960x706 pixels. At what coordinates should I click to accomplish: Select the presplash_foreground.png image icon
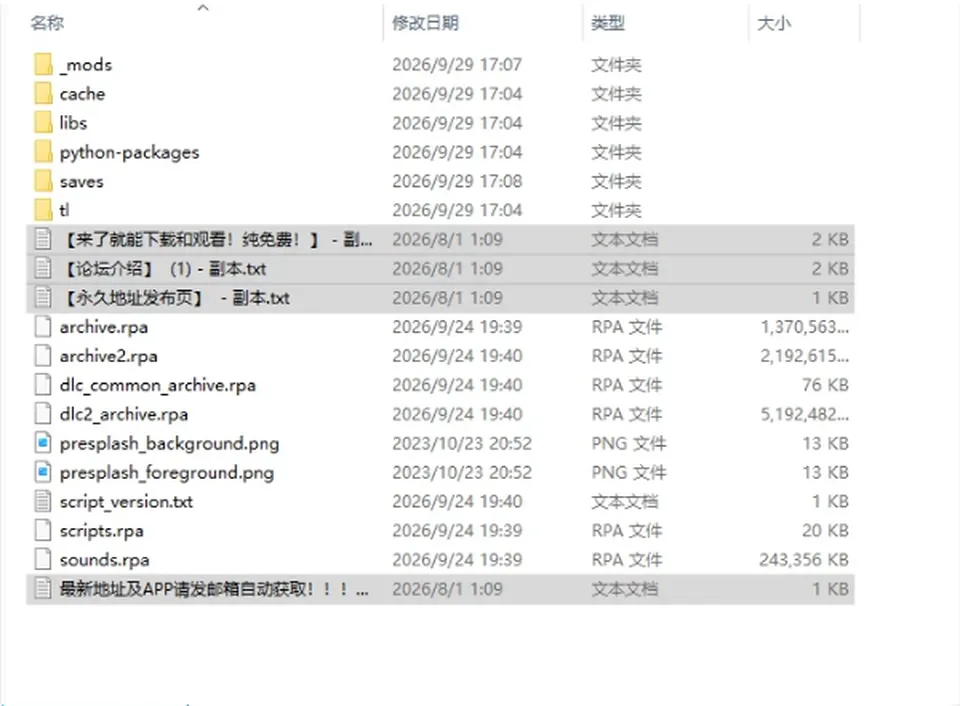(x=43, y=473)
